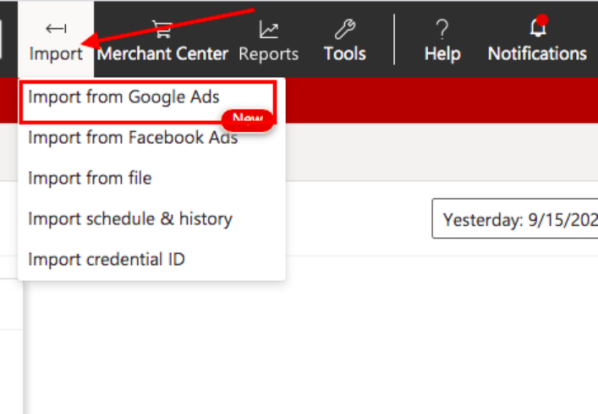Open the Yesterday date range dropdown
The height and width of the screenshot is (414, 598).
coord(515,219)
